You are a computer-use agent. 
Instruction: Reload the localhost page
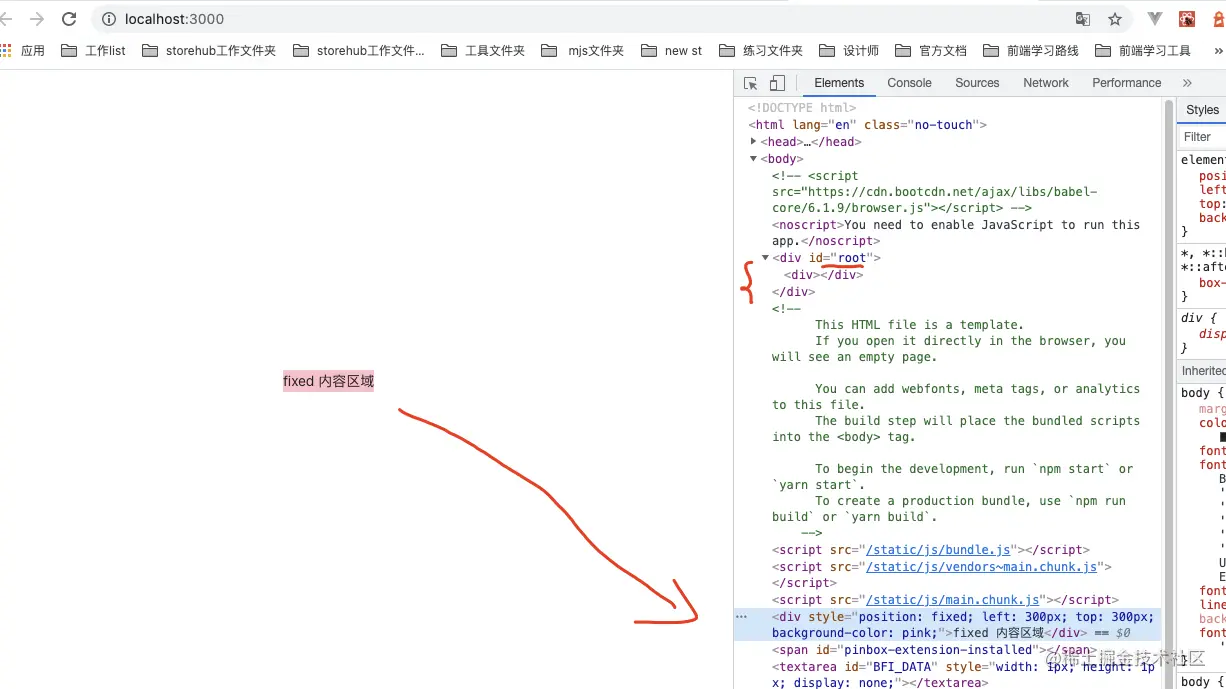[69, 19]
